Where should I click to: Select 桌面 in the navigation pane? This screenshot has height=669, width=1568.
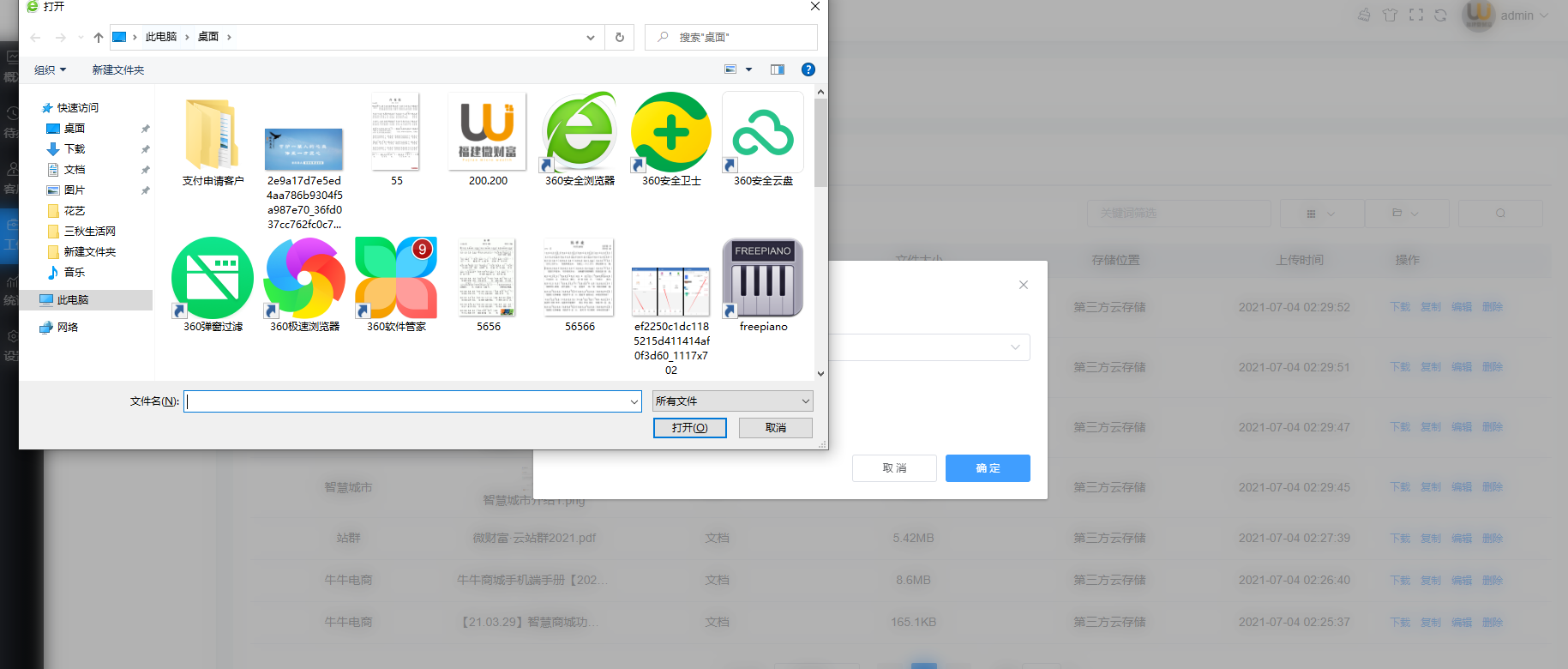click(x=75, y=128)
